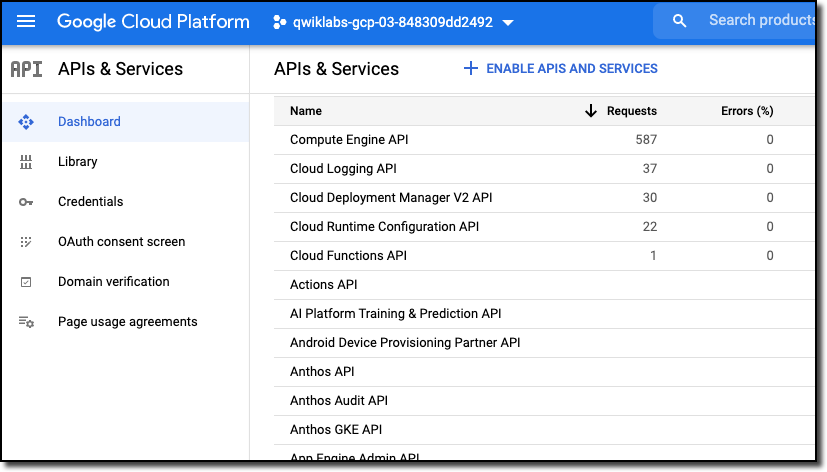Click the 30 requests value
Image resolution: width=827 pixels, height=472 pixels.
(x=650, y=198)
